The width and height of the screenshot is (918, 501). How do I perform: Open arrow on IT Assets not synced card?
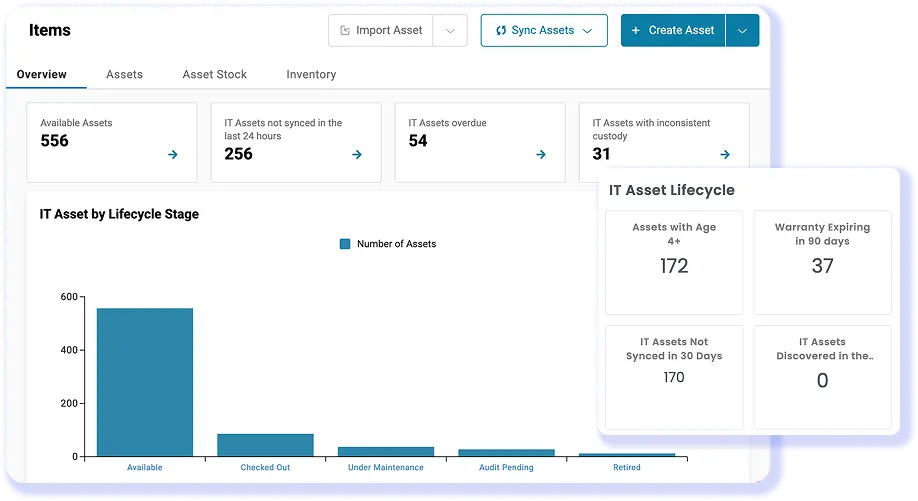[x=357, y=155]
